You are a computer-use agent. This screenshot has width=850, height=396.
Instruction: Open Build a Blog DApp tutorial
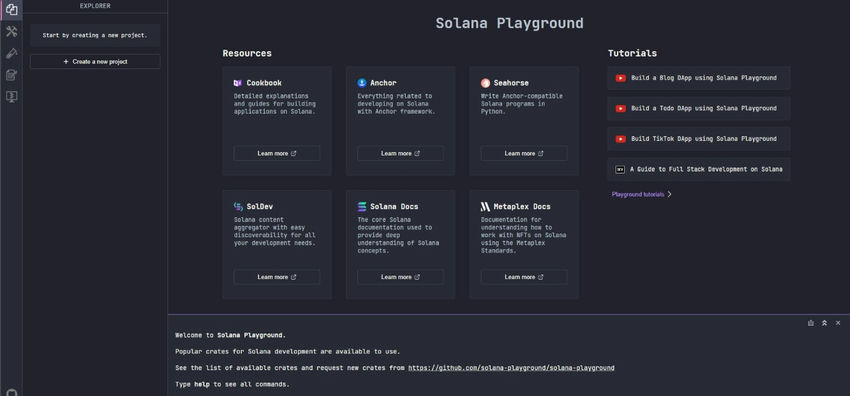[699, 78]
